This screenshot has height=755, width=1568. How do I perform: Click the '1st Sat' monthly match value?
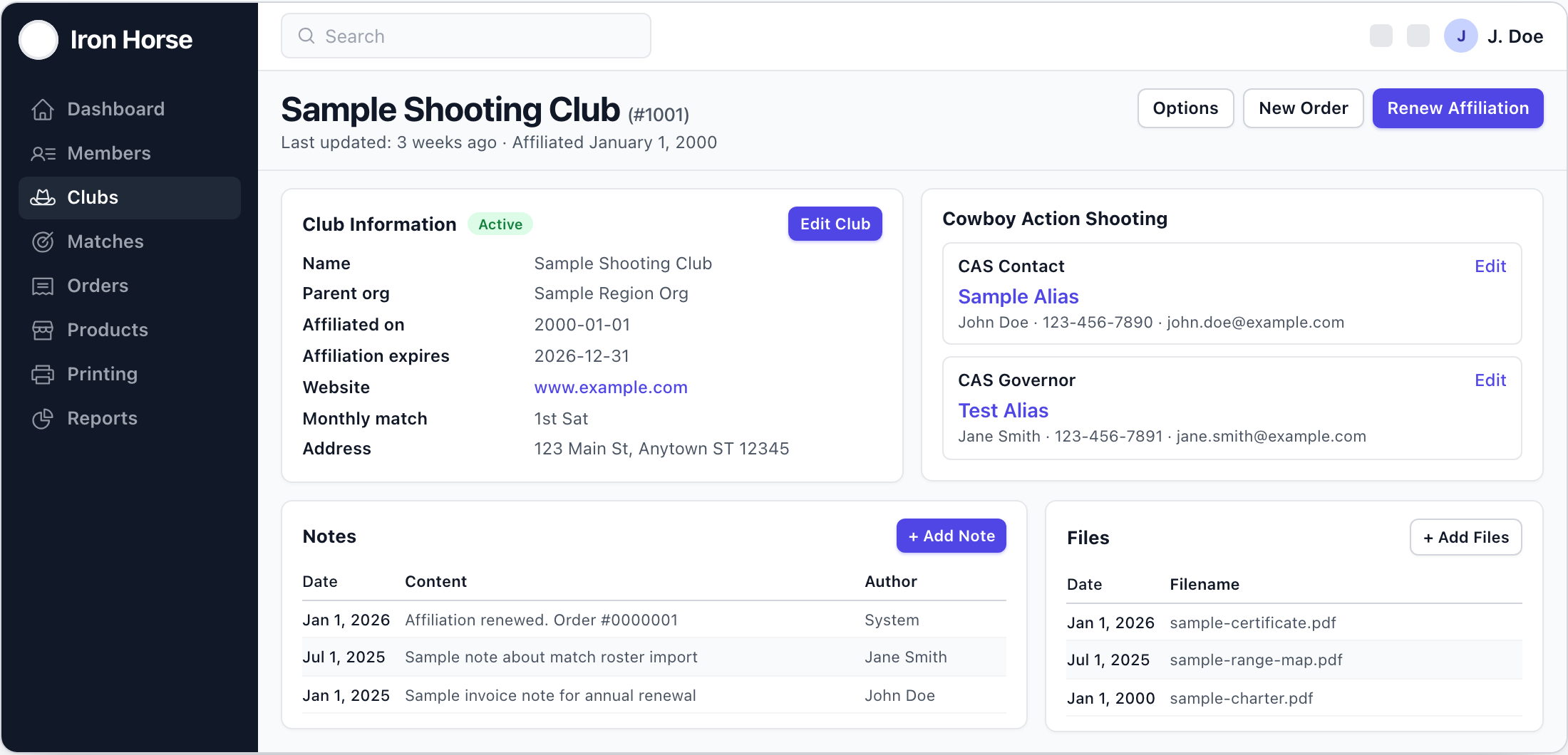pyautogui.click(x=561, y=418)
